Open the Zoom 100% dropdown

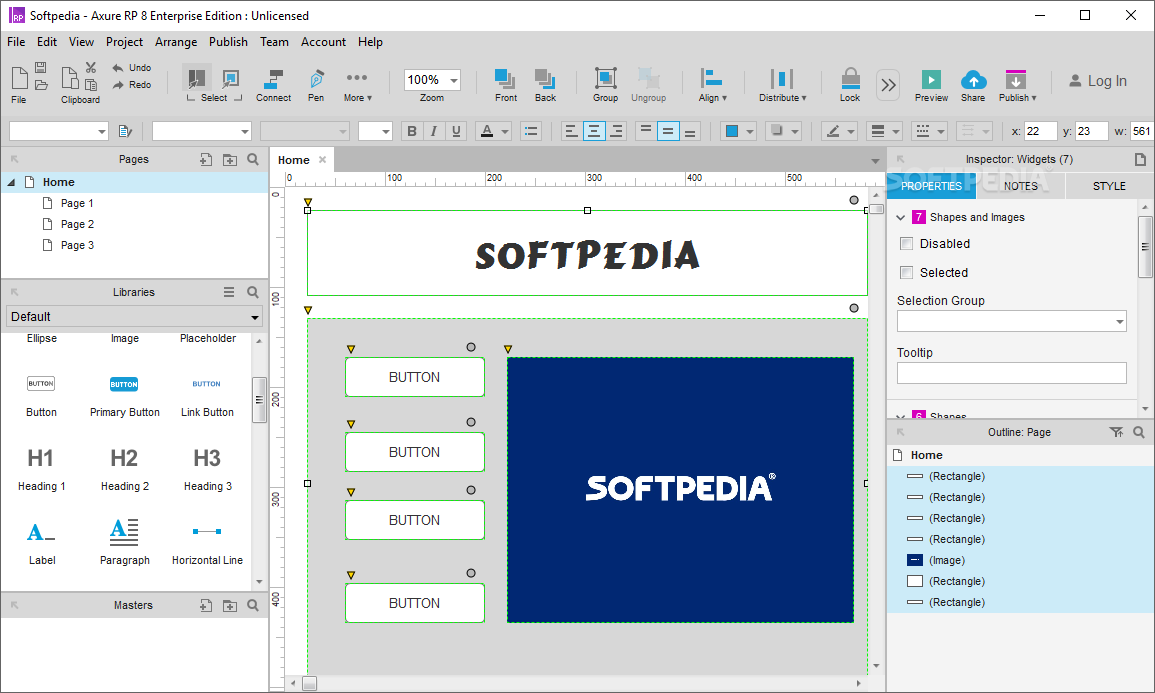click(x=454, y=80)
